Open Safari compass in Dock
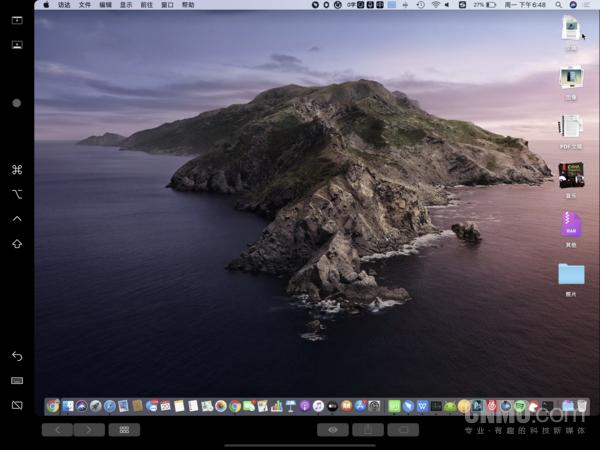The width and height of the screenshot is (600, 450). (x=110, y=406)
